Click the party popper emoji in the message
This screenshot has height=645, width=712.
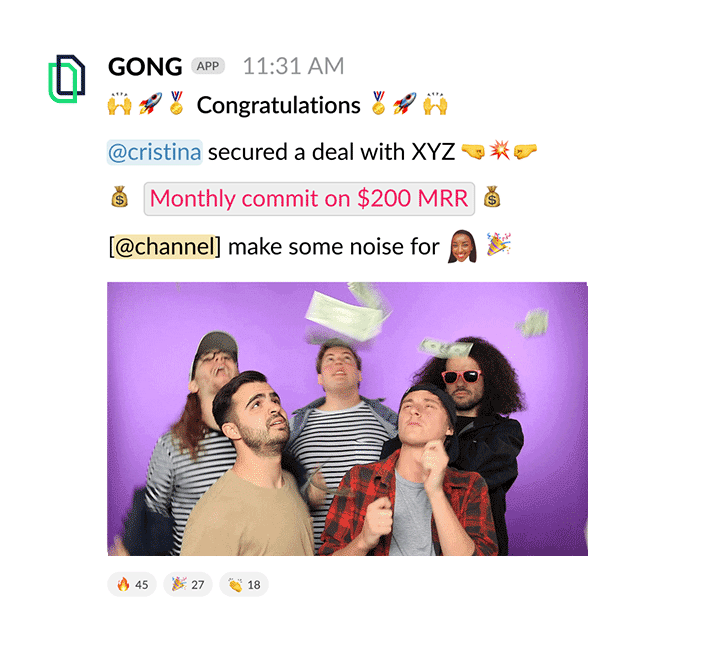coord(499,244)
